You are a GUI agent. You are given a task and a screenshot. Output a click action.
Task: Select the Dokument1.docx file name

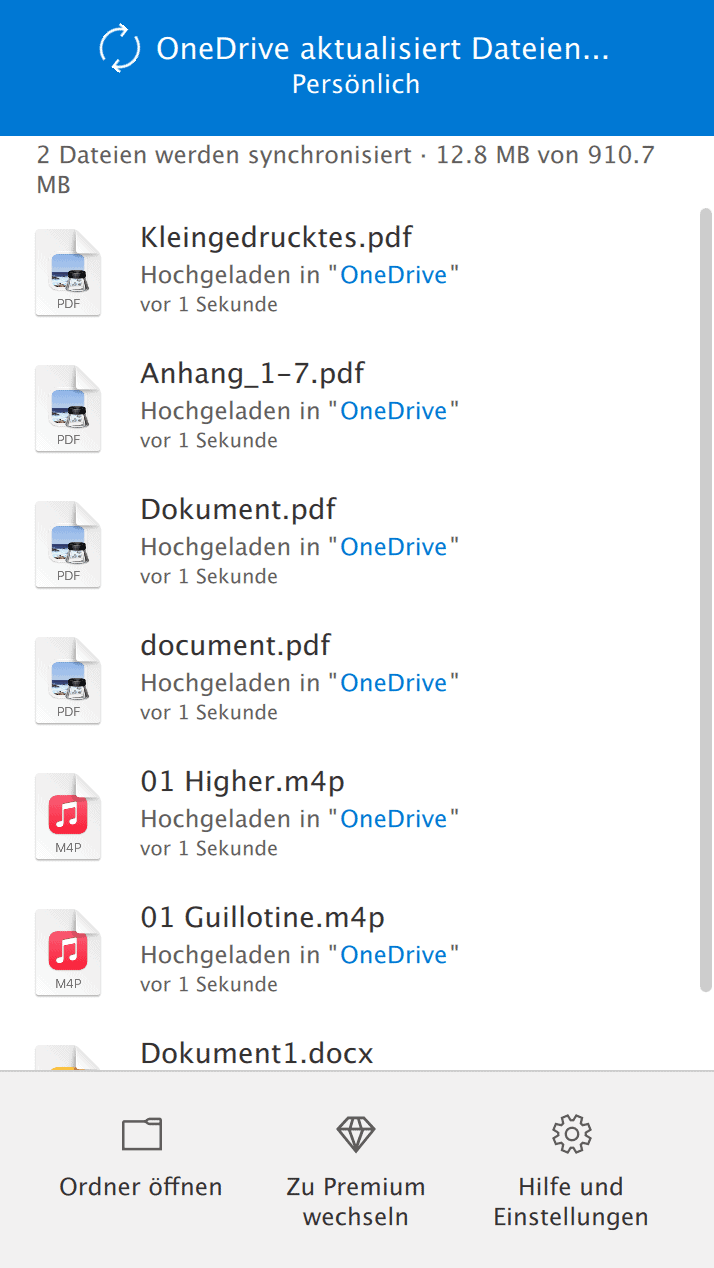tap(257, 1053)
